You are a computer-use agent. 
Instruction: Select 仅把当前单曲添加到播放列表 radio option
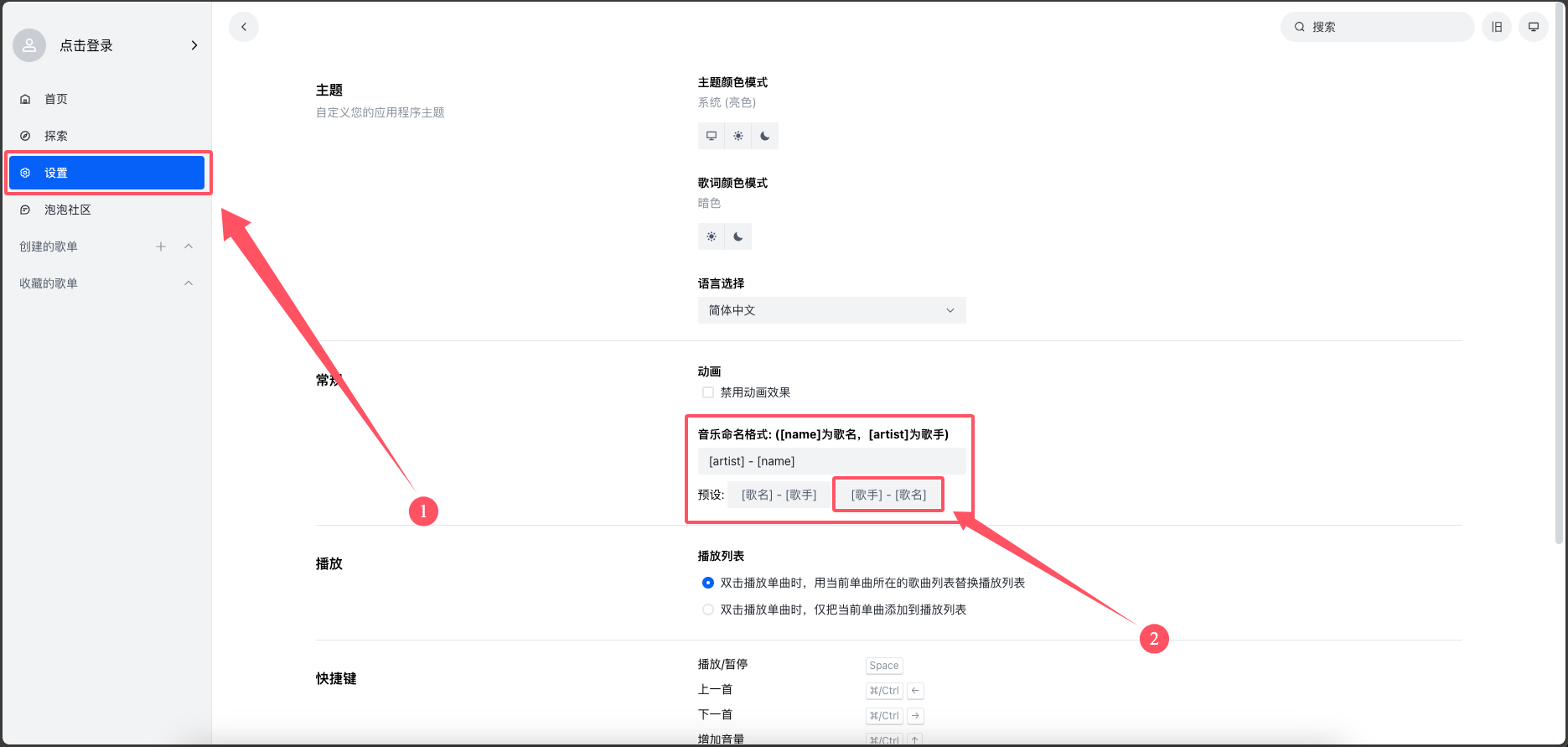tap(708, 610)
